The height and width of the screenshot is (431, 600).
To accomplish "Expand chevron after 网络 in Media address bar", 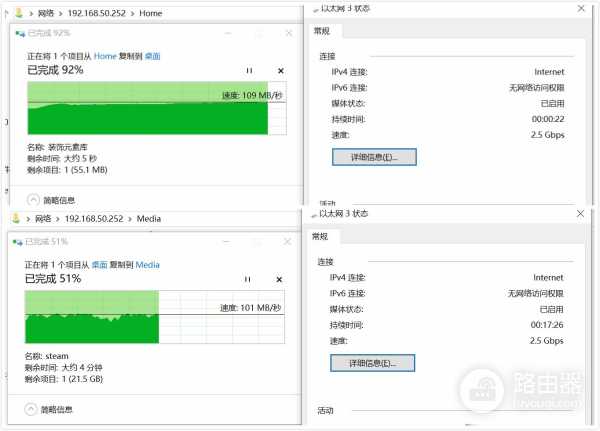I will (x=58, y=219).
